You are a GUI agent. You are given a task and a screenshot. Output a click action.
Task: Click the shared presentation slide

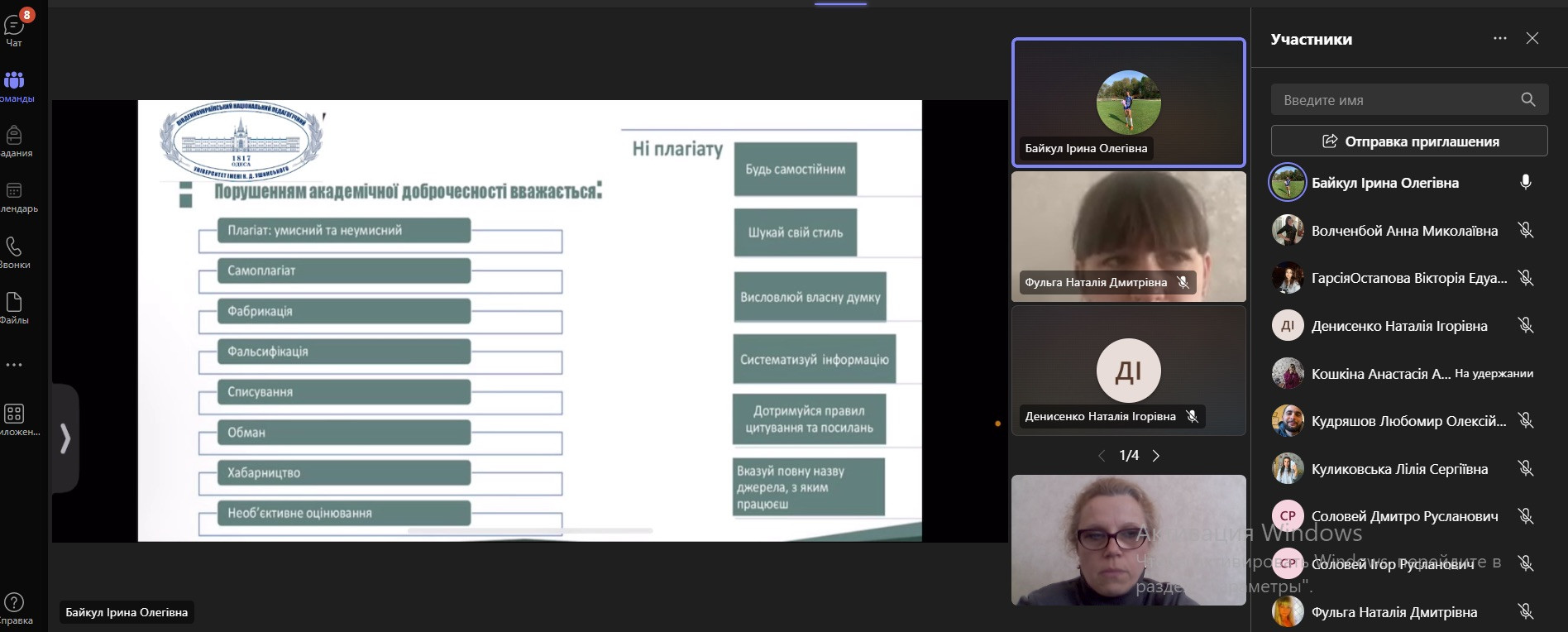(x=529, y=321)
